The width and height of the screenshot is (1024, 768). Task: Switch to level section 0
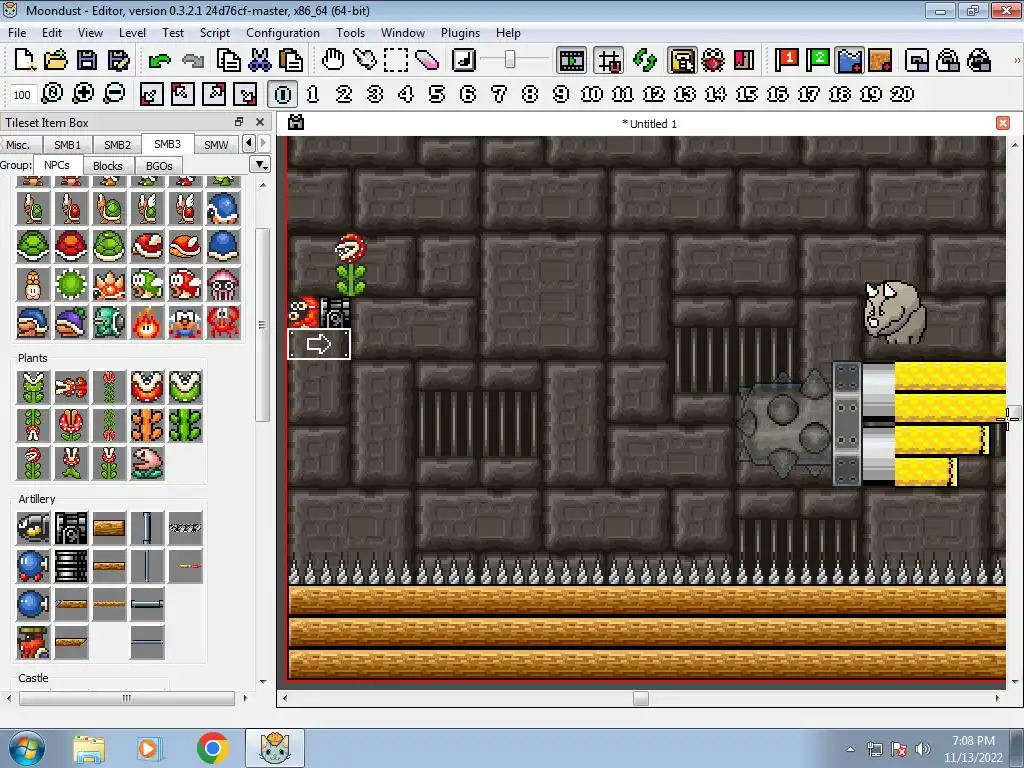(282, 94)
